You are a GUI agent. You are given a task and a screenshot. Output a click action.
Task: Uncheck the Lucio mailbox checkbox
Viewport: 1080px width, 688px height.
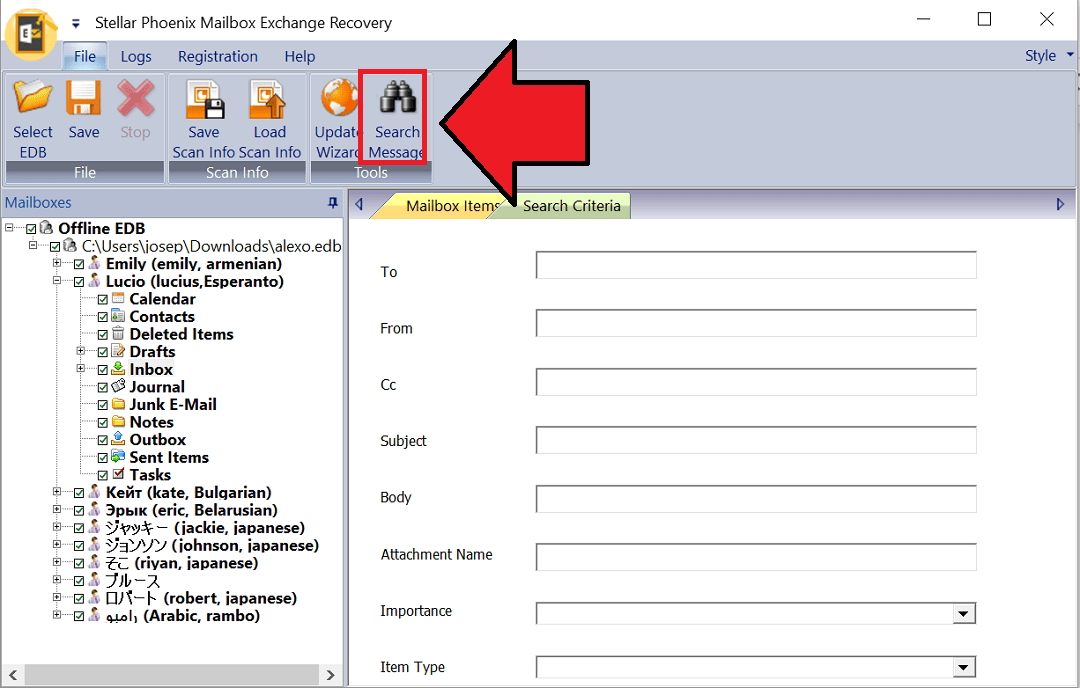tap(79, 282)
